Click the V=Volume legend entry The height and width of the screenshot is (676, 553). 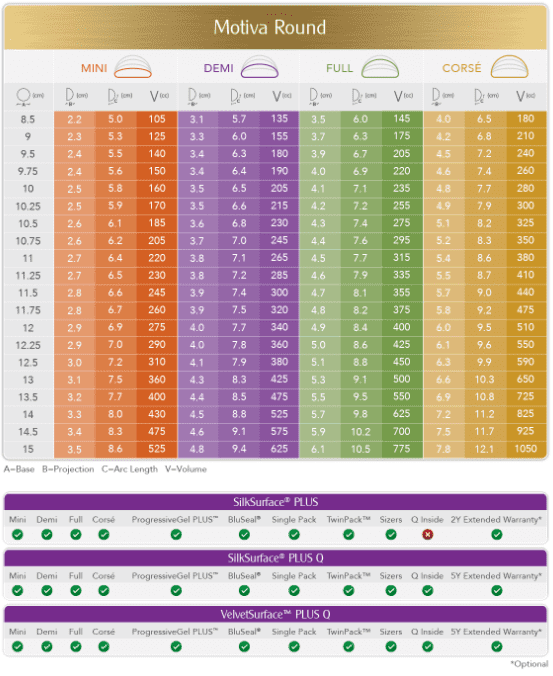[186, 469]
